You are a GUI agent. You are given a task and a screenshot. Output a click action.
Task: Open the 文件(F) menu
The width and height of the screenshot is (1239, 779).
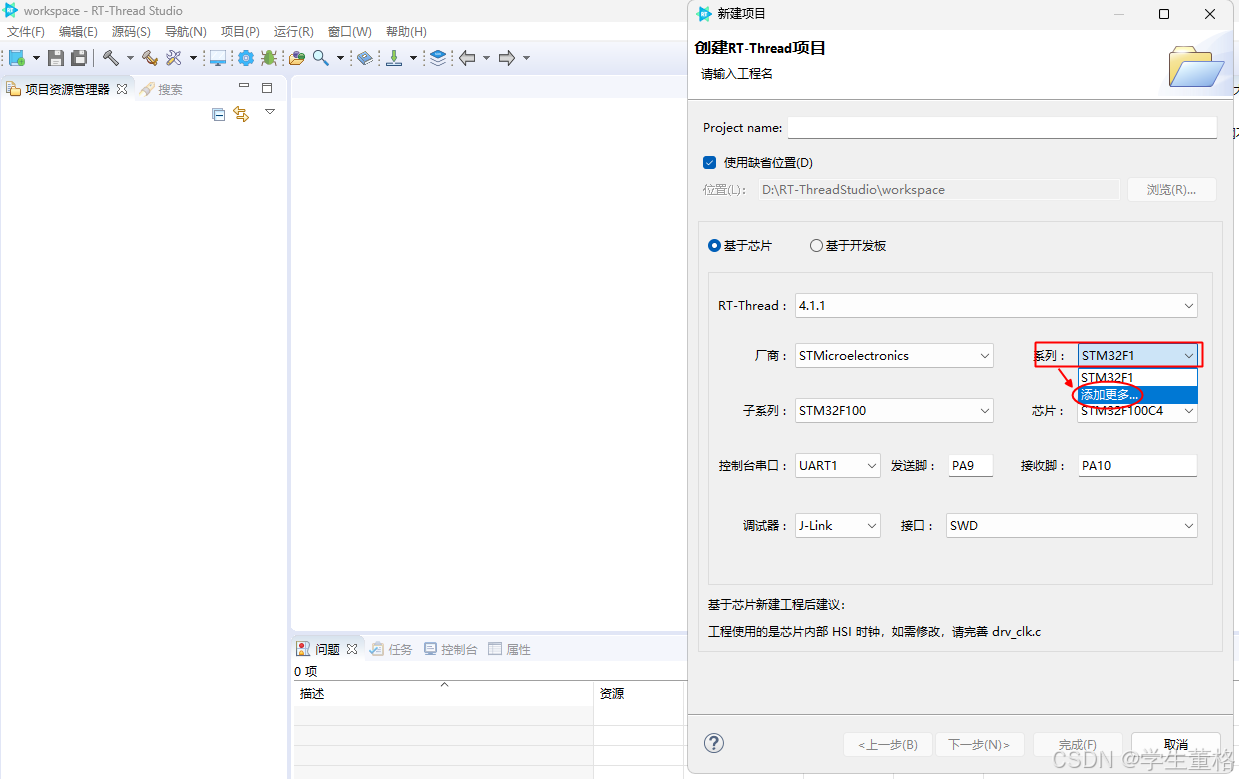tap(26, 32)
